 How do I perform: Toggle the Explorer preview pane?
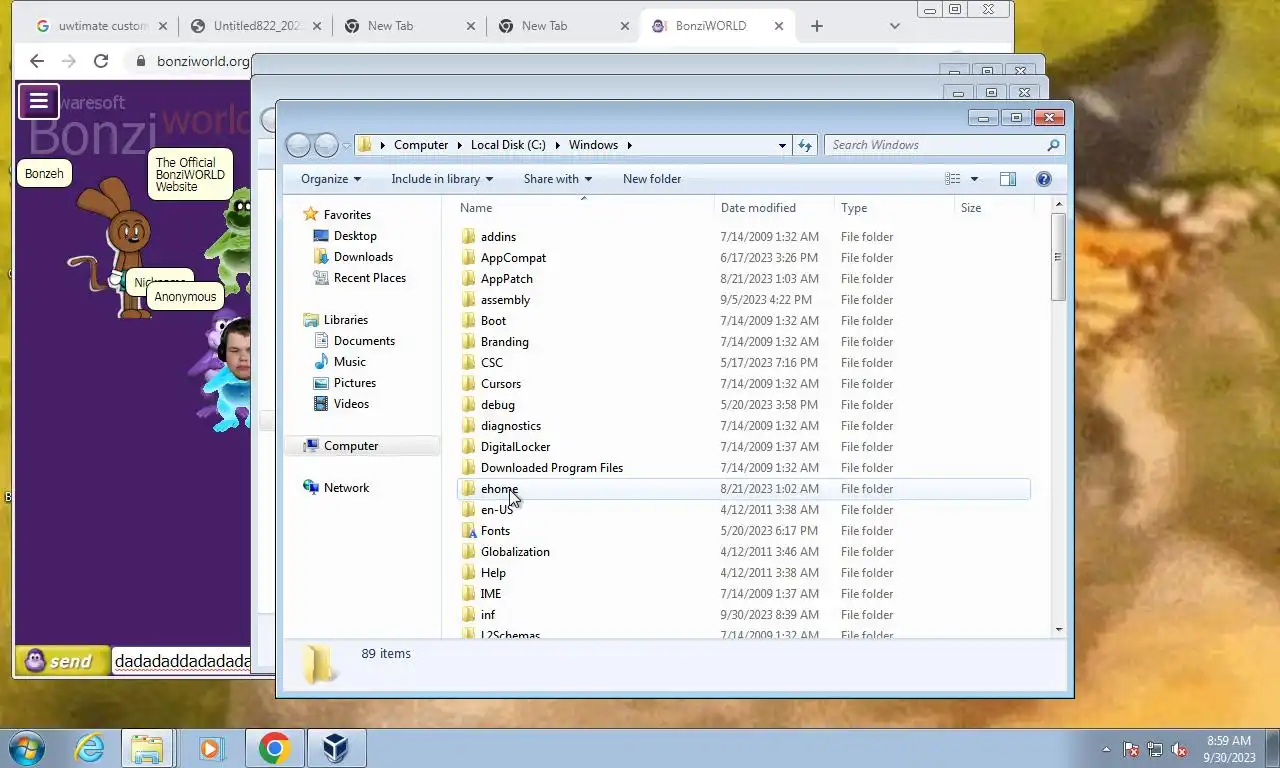click(1008, 179)
